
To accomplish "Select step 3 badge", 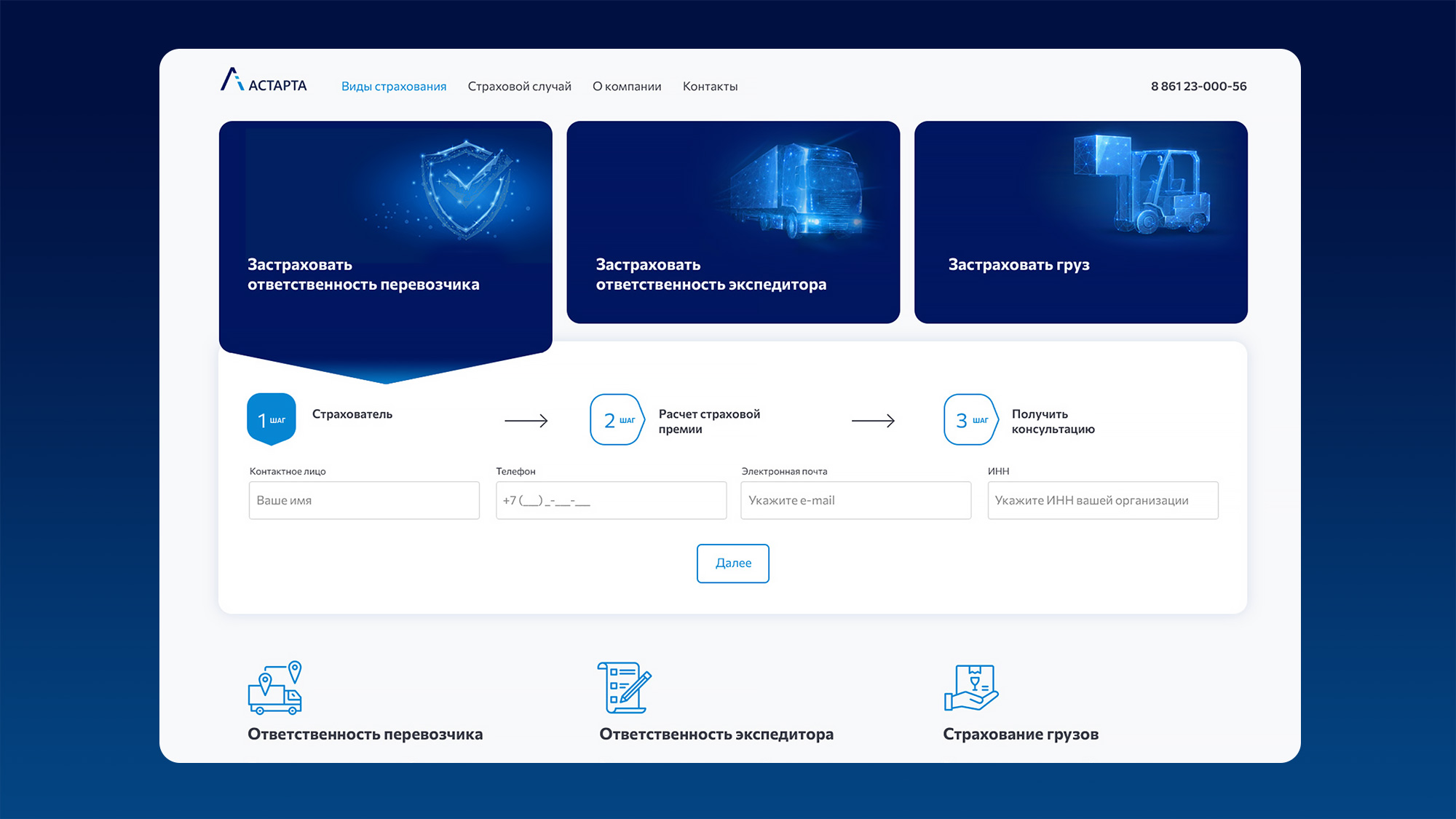I will click(971, 419).
